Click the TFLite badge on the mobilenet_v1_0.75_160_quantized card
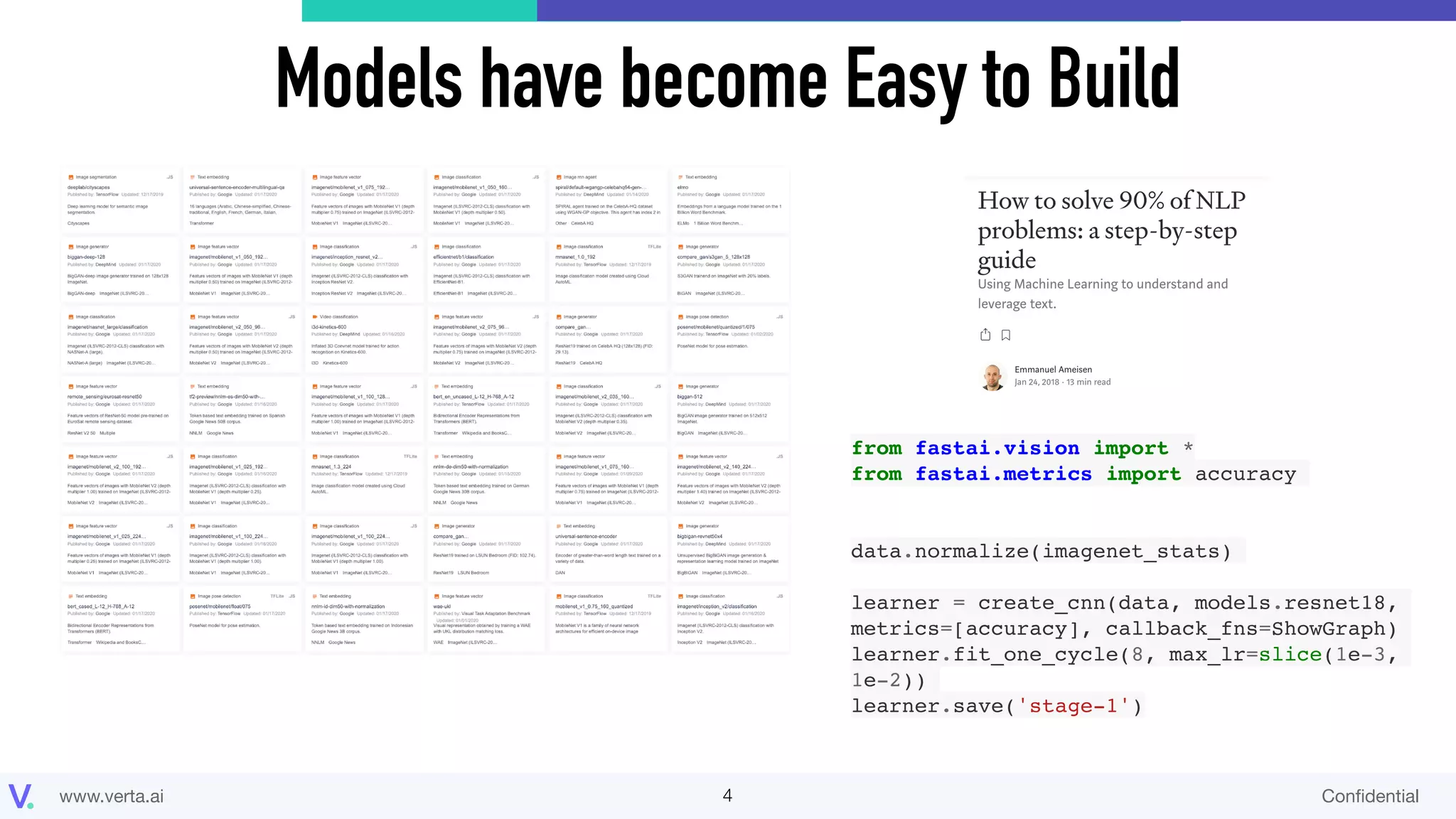This screenshot has width=1456, height=819. [654, 596]
